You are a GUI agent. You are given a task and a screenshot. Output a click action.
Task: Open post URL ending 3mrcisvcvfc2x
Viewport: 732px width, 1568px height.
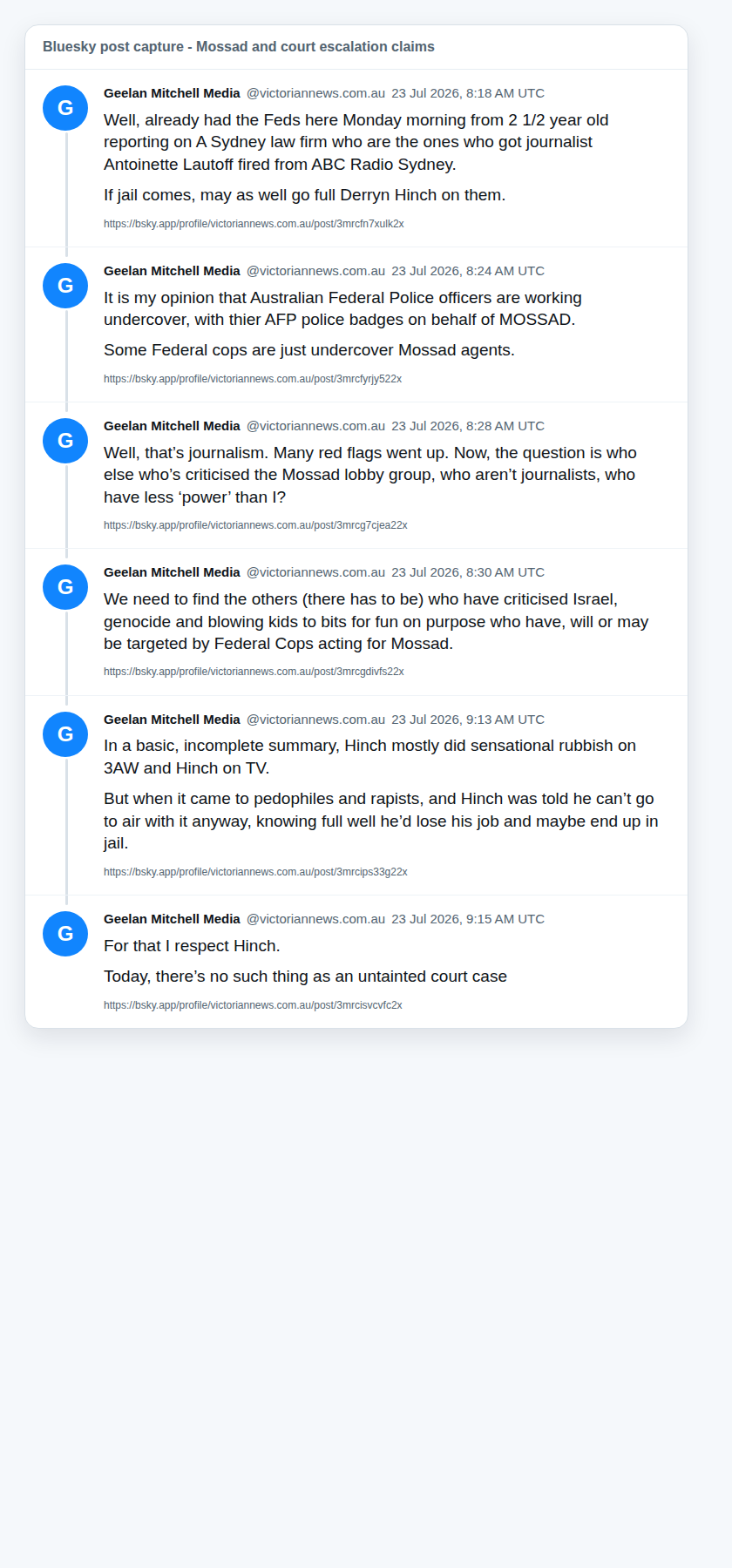253,1005
